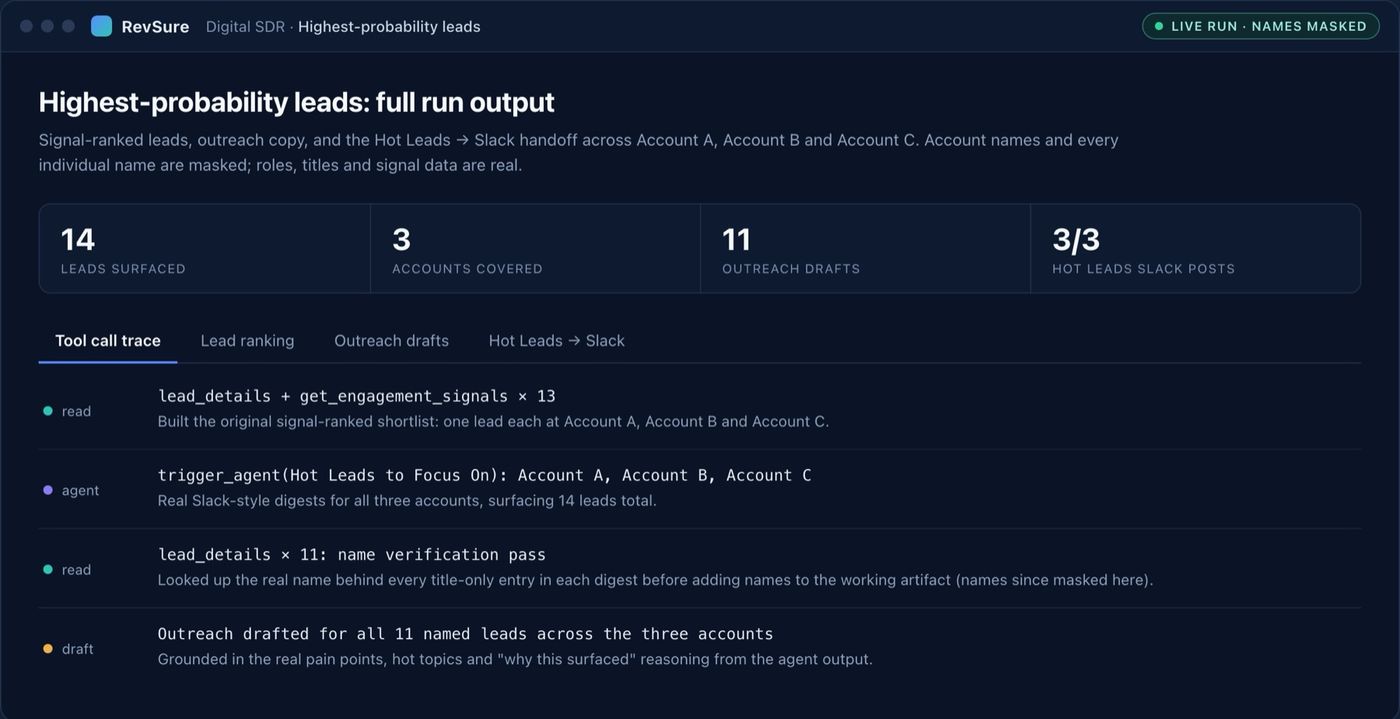The width and height of the screenshot is (1400, 719).
Task: Click the teal dot on the name verification pass row
Action: pyautogui.click(x=48, y=569)
